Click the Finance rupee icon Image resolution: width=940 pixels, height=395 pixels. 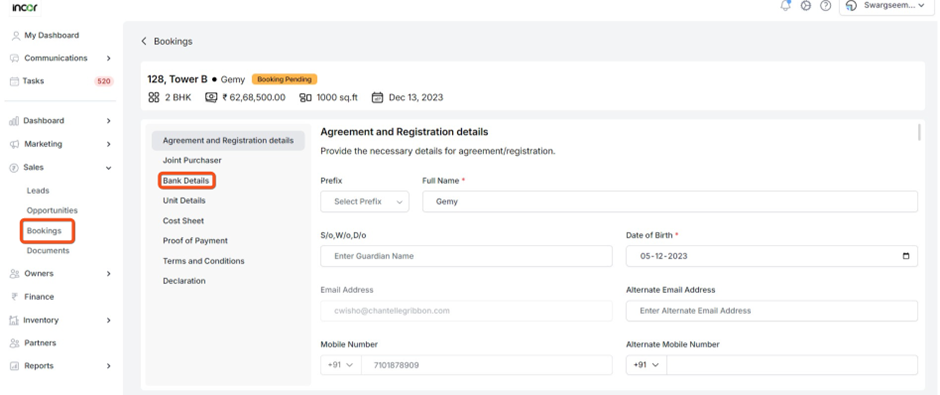pyautogui.click(x=14, y=297)
